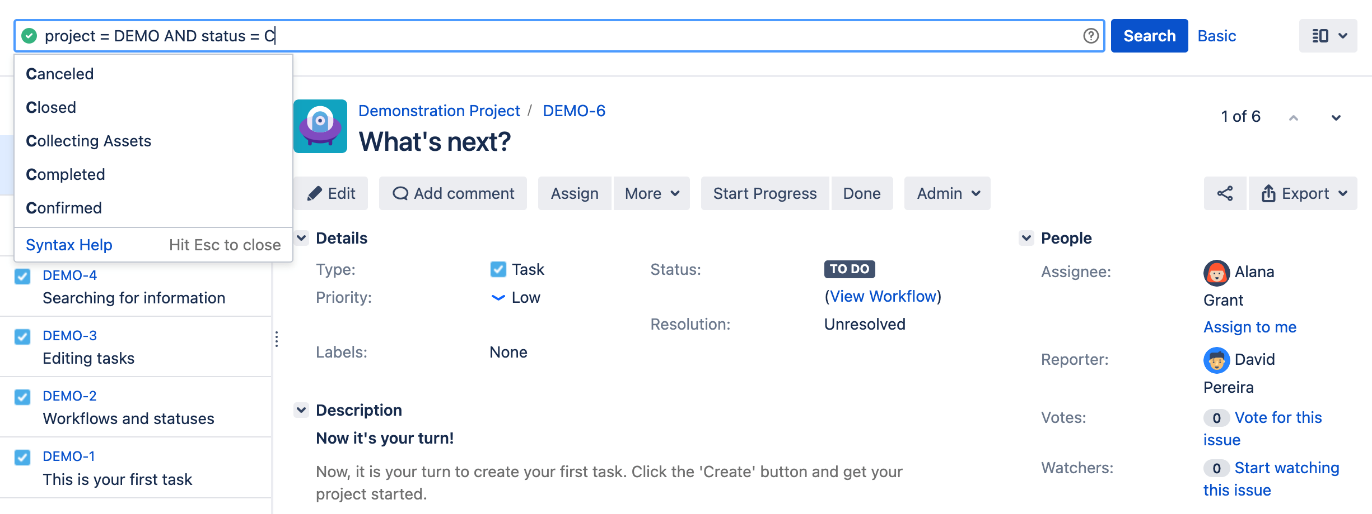
Task: Switch to Basic search mode
Action: tap(1217, 36)
